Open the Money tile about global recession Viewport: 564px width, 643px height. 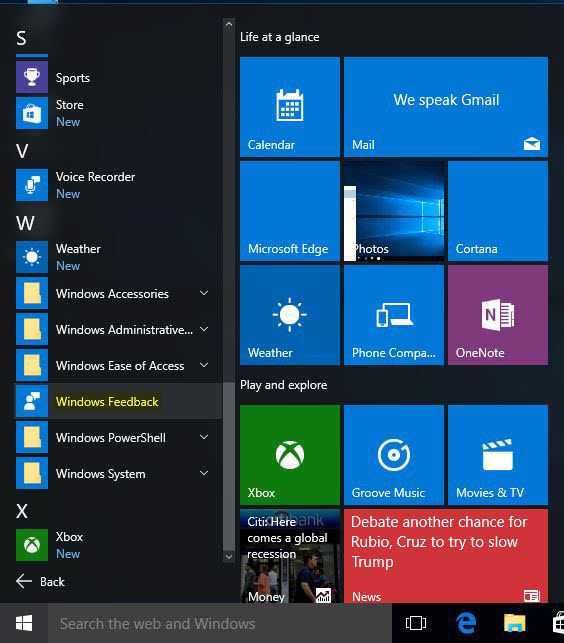point(290,556)
